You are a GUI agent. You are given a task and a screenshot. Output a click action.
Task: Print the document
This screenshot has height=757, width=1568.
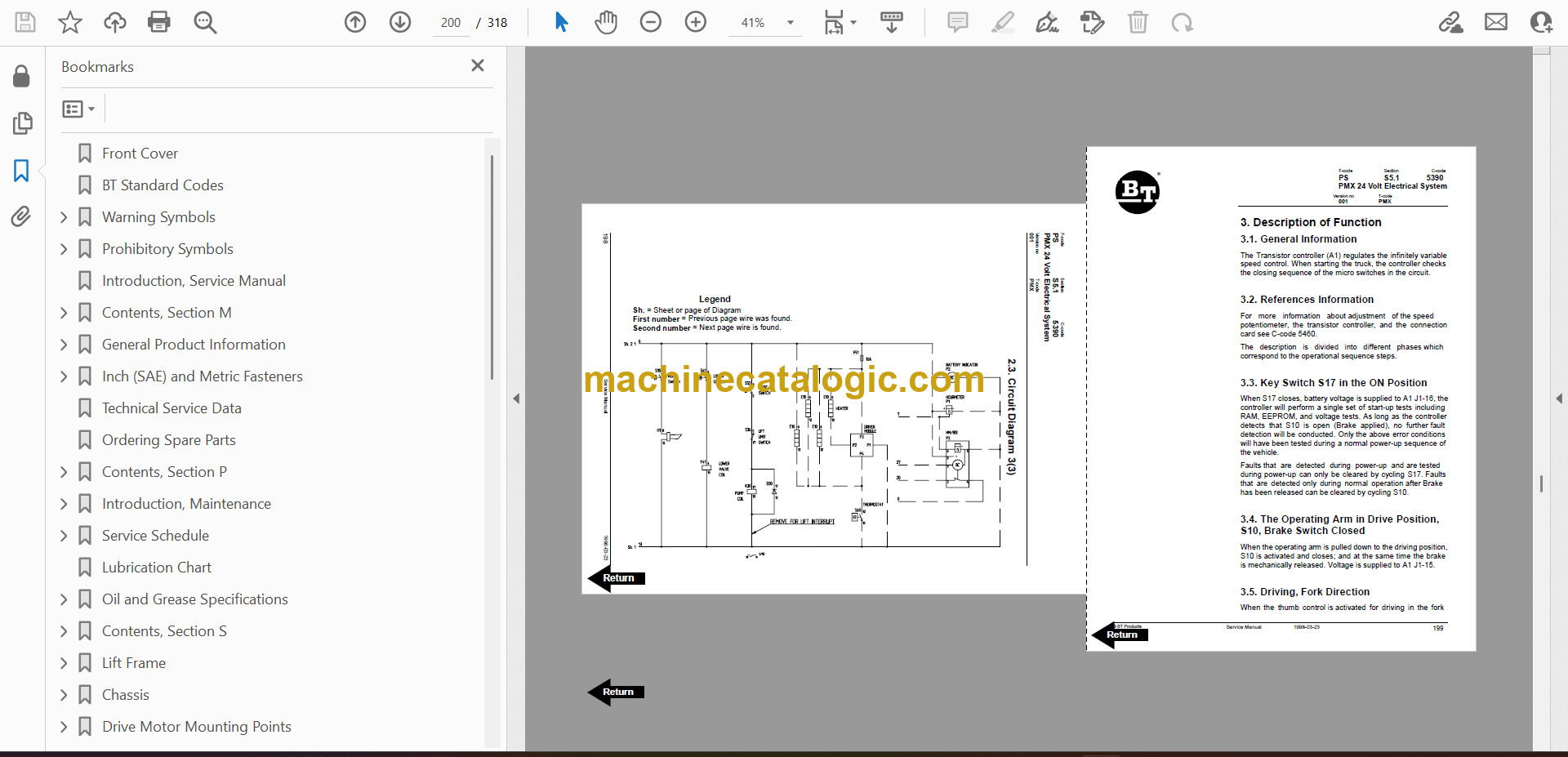pyautogui.click(x=159, y=22)
